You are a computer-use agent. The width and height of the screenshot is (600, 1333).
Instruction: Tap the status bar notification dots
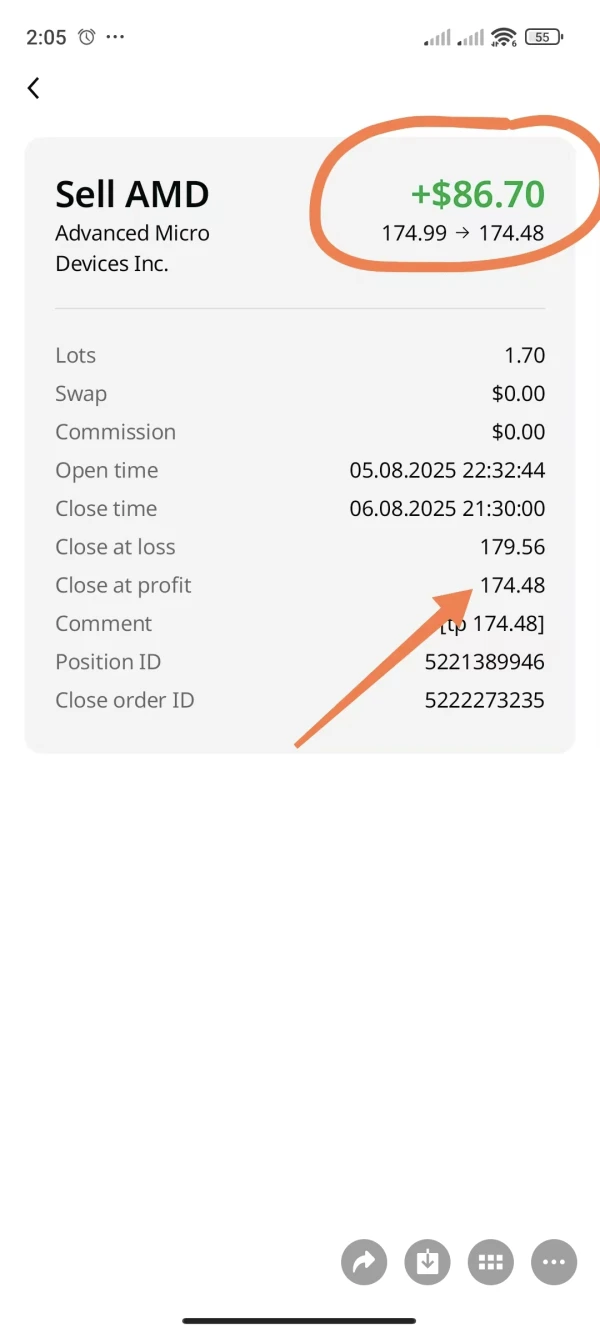[115, 37]
